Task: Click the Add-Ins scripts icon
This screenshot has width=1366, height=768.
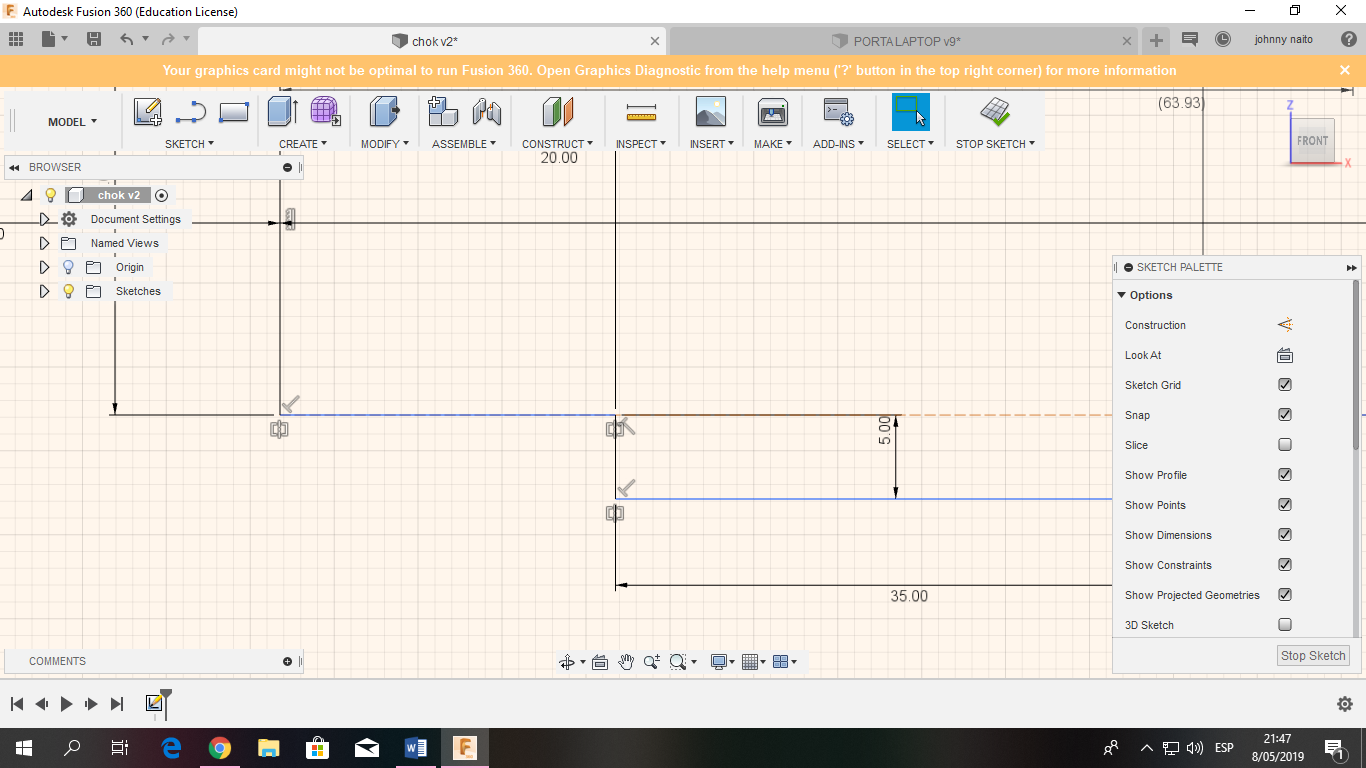Action: click(x=838, y=112)
